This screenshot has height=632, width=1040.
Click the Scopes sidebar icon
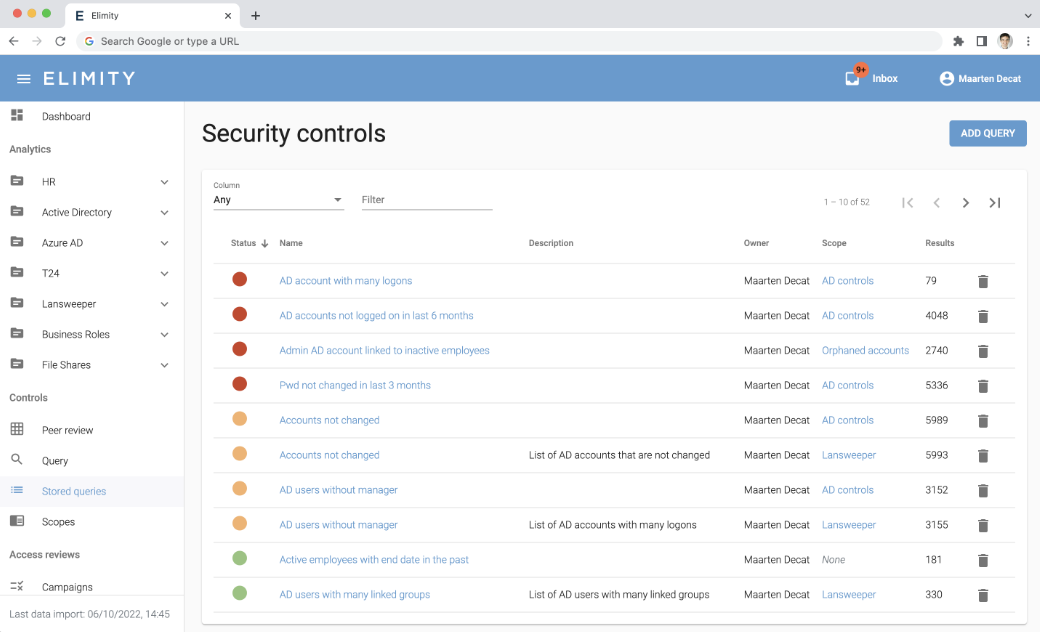point(17,521)
